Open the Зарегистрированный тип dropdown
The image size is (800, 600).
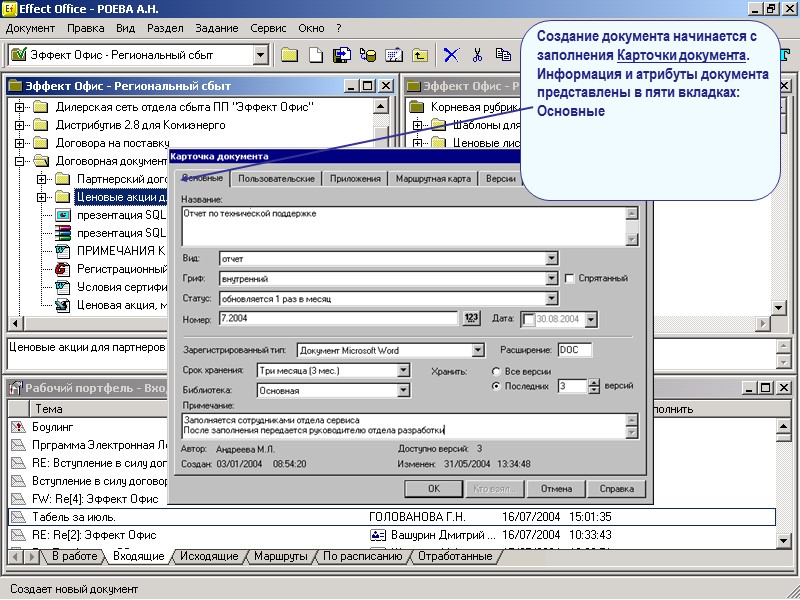[x=478, y=350]
